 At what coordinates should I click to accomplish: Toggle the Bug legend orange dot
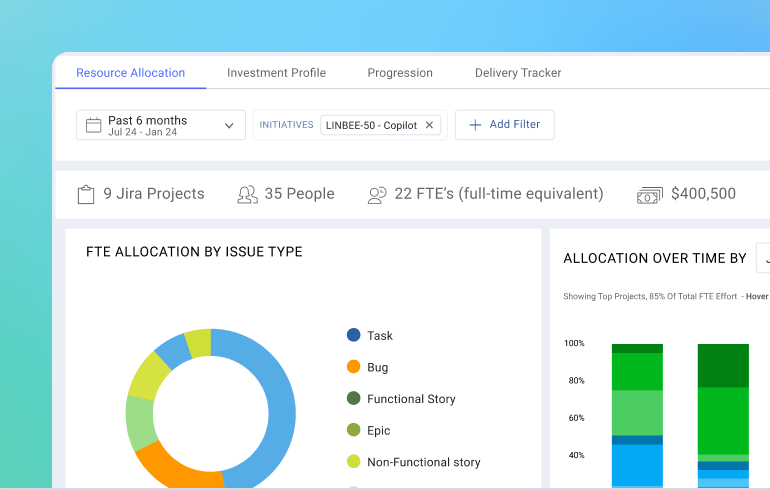[x=354, y=366]
